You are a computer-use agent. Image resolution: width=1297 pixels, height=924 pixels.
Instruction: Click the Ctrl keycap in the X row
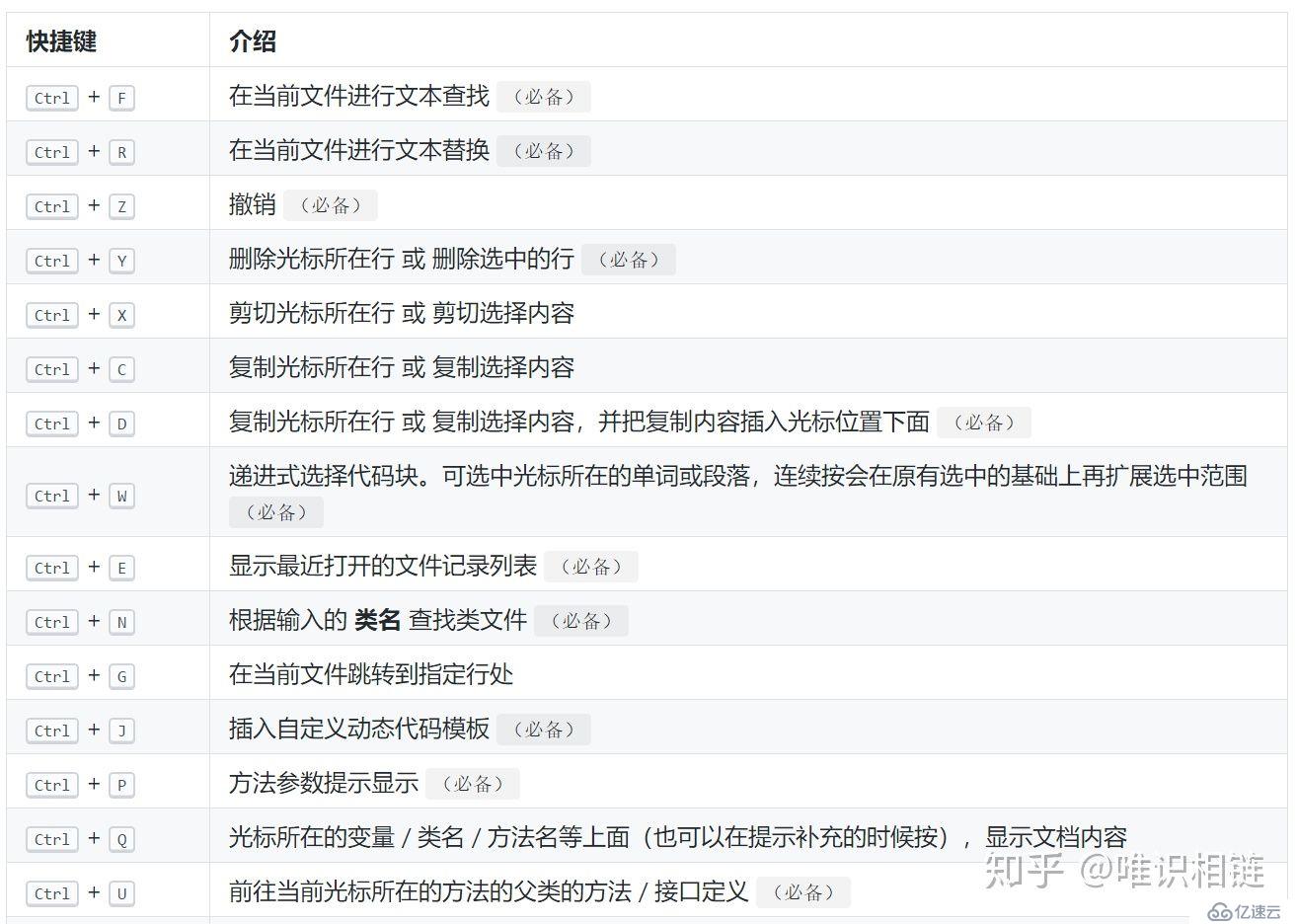(x=52, y=315)
